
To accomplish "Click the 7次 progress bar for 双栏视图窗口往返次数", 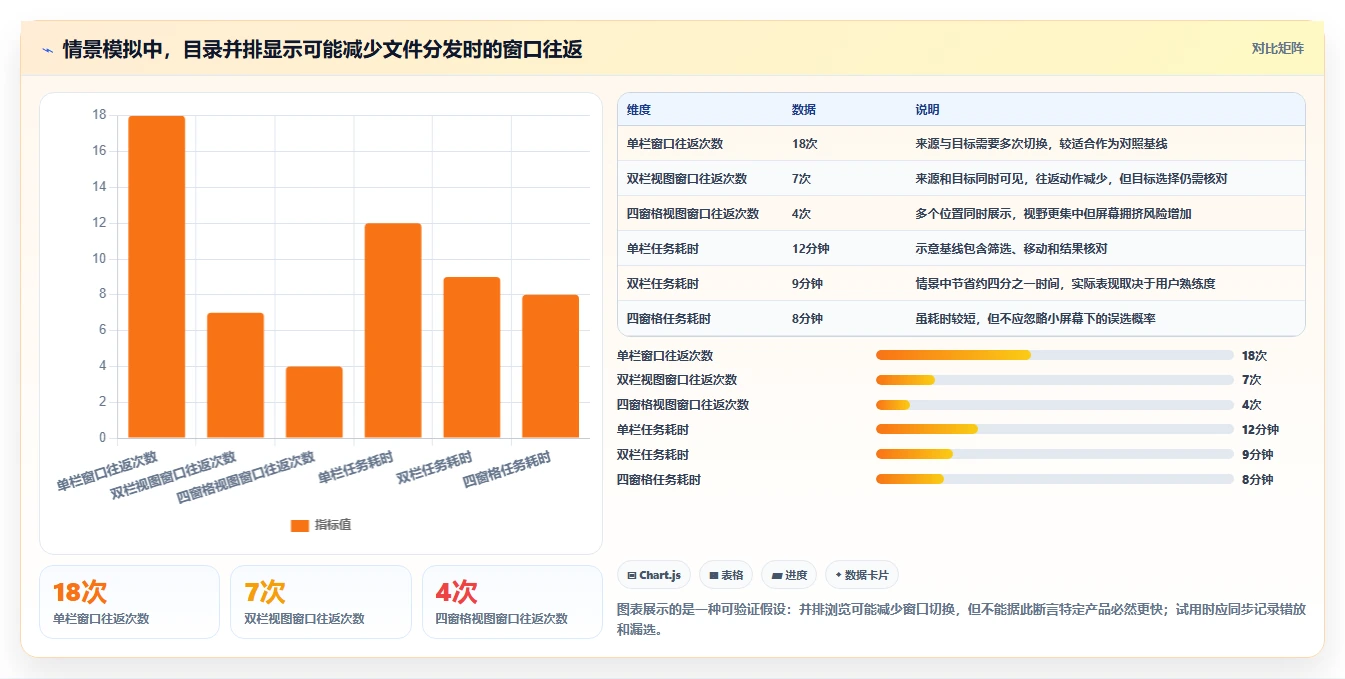I will pos(1054,380).
